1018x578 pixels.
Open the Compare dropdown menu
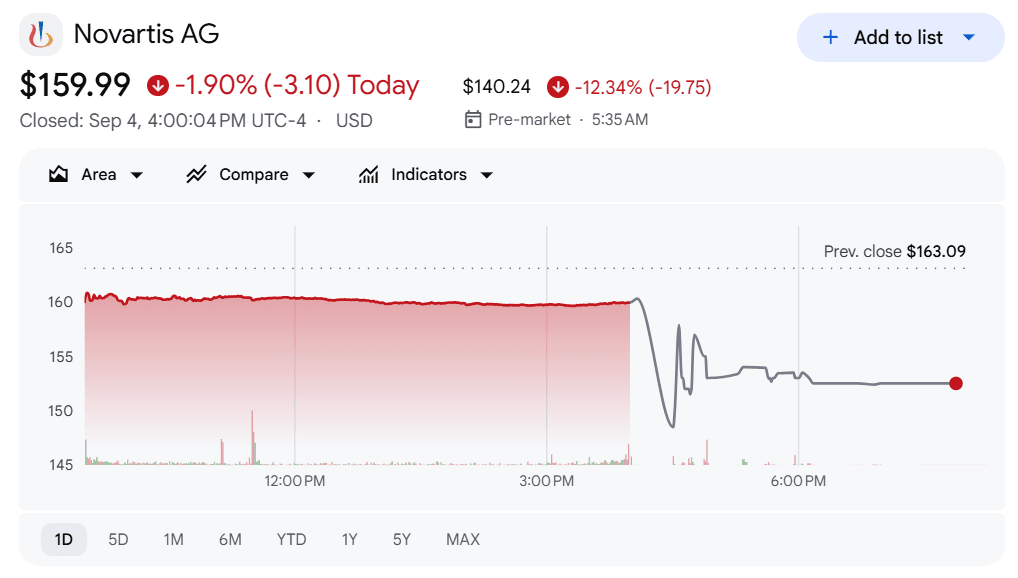pos(309,175)
